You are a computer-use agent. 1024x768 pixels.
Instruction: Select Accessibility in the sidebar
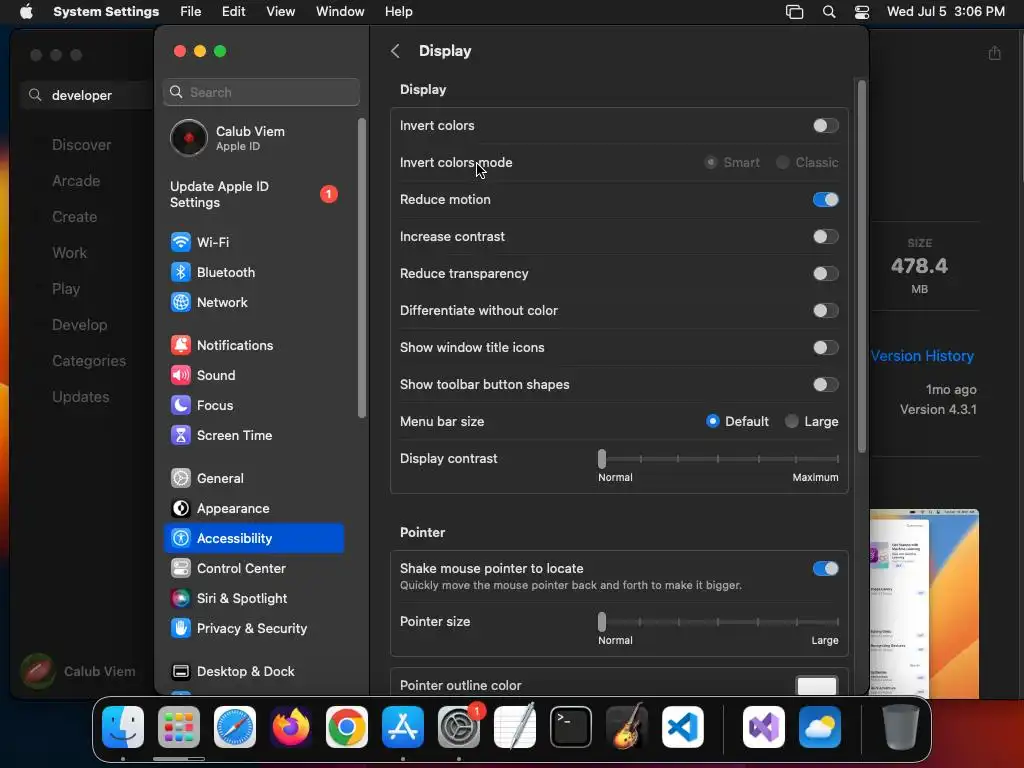coord(253,539)
